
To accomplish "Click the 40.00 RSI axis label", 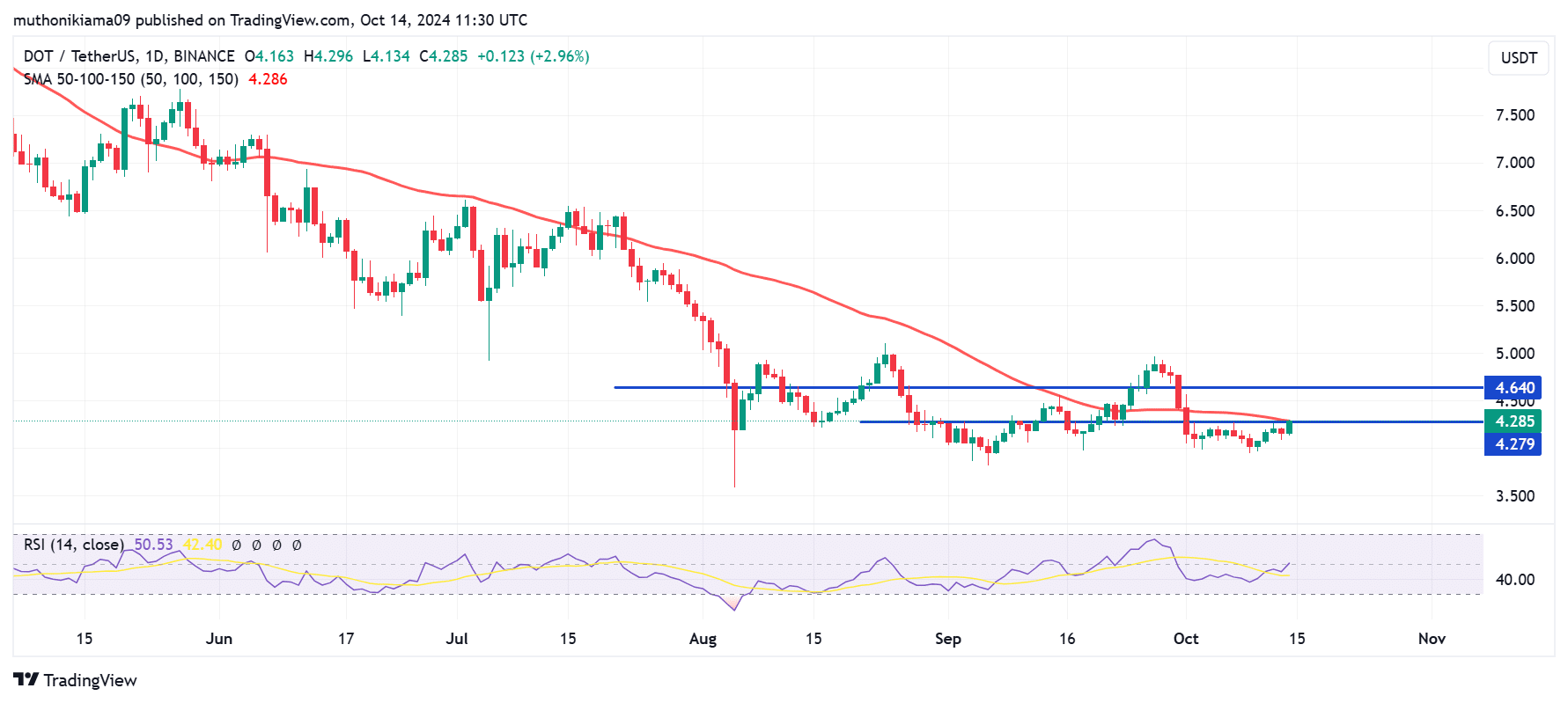I will [1515, 580].
